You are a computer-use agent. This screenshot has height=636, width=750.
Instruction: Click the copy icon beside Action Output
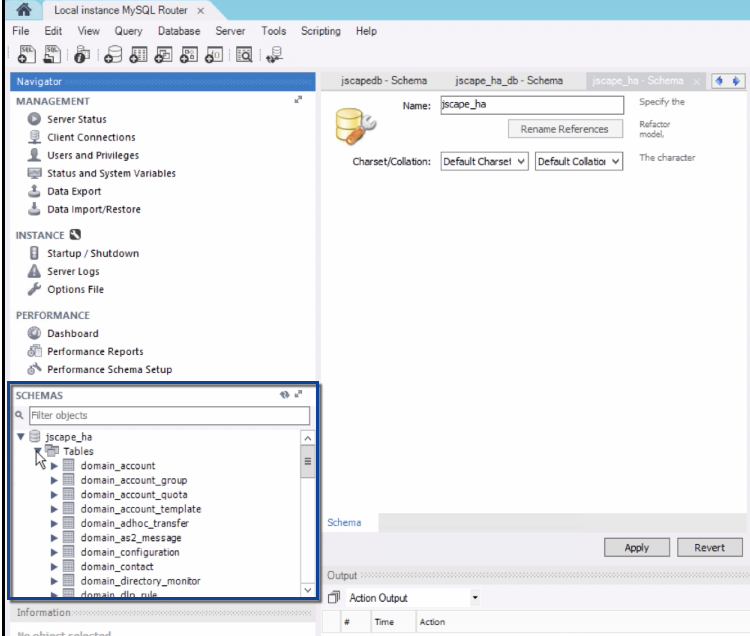pos(334,597)
